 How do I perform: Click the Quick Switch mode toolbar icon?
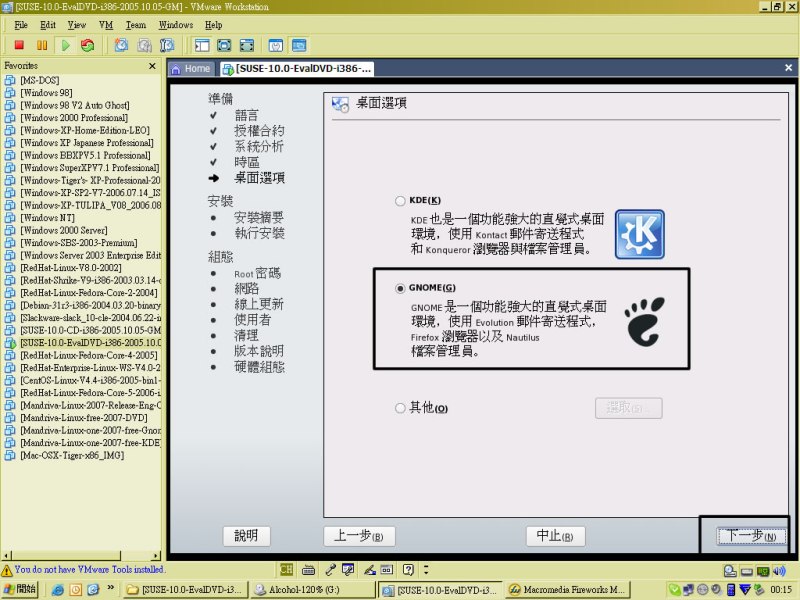coord(224,45)
